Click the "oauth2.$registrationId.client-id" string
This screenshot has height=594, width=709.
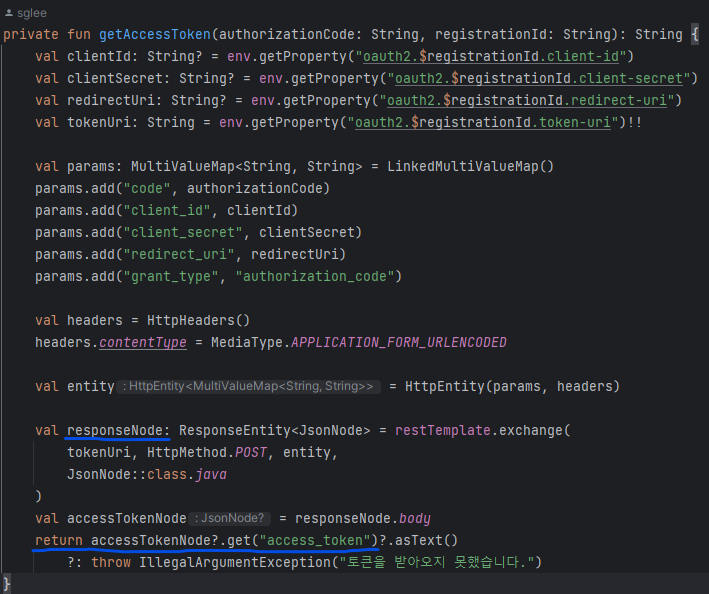tap(491, 57)
